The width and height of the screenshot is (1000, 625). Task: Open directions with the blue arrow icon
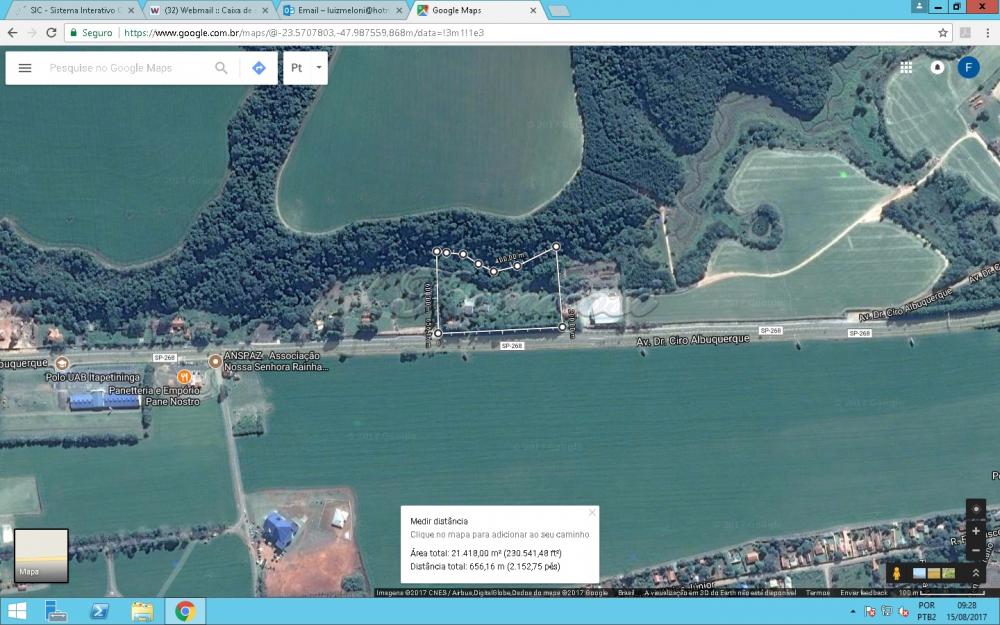pos(259,68)
